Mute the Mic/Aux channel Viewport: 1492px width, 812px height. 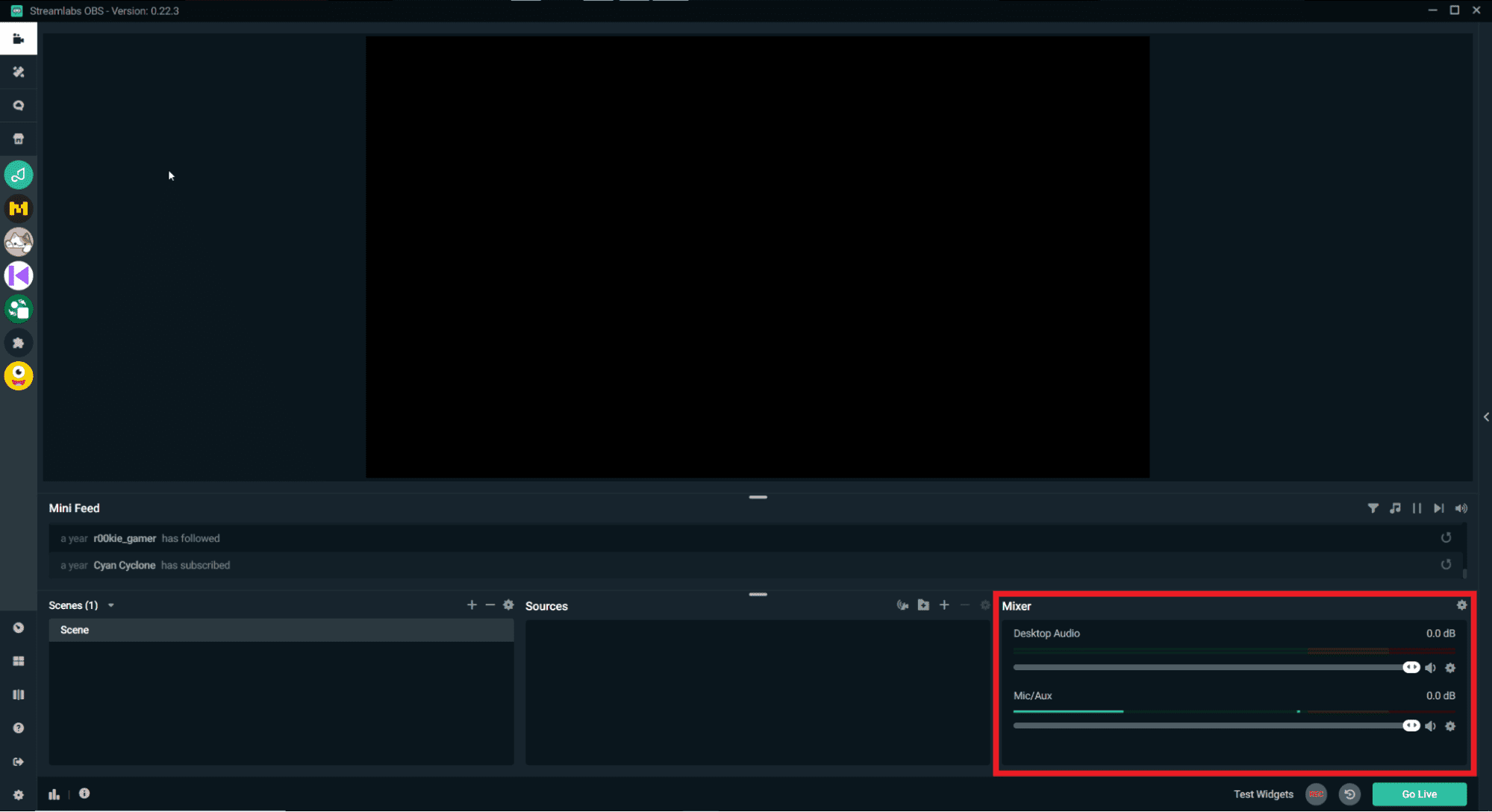[1431, 726]
